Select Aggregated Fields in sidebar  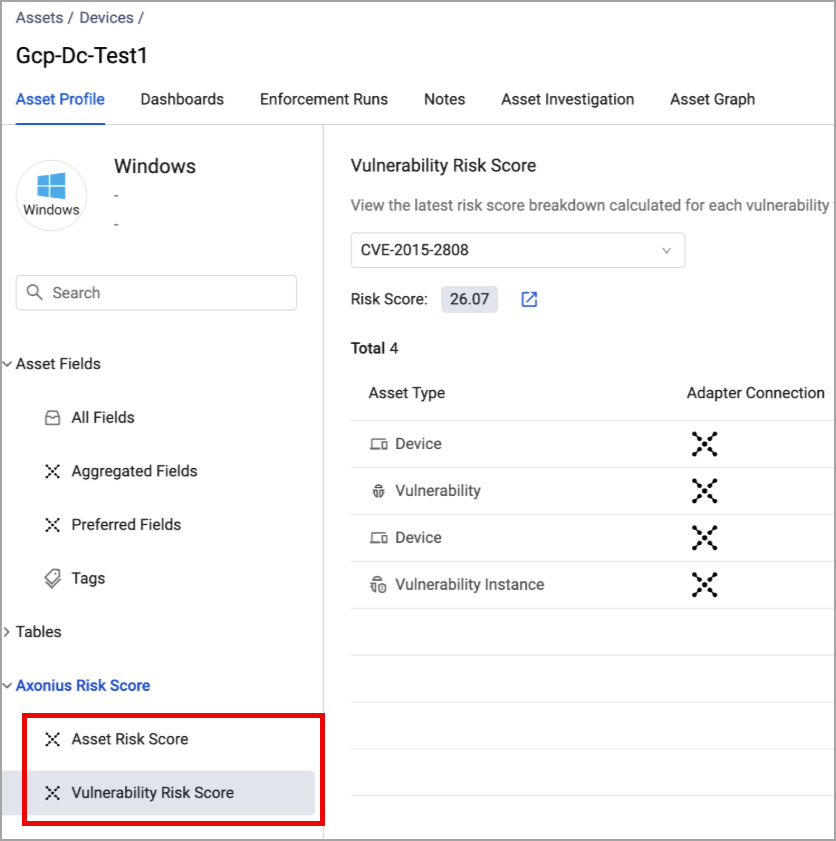[135, 471]
